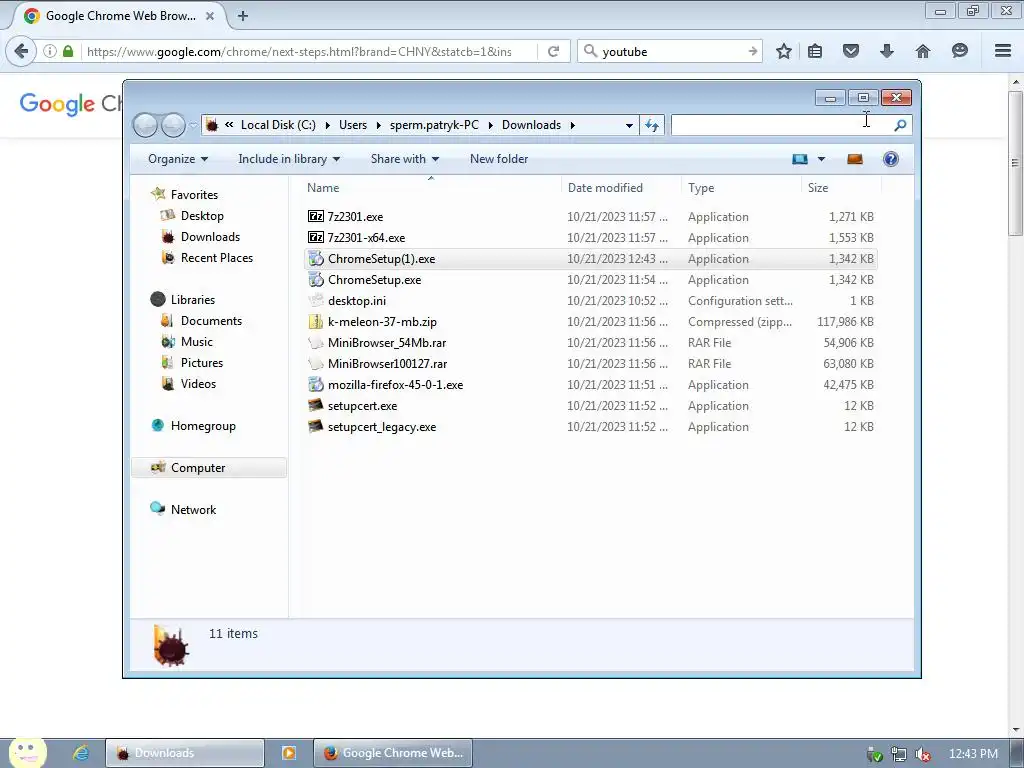This screenshot has width=1024, height=768.
Task: Switch to Downloads taskbar window button
Action: click(185, 753)
